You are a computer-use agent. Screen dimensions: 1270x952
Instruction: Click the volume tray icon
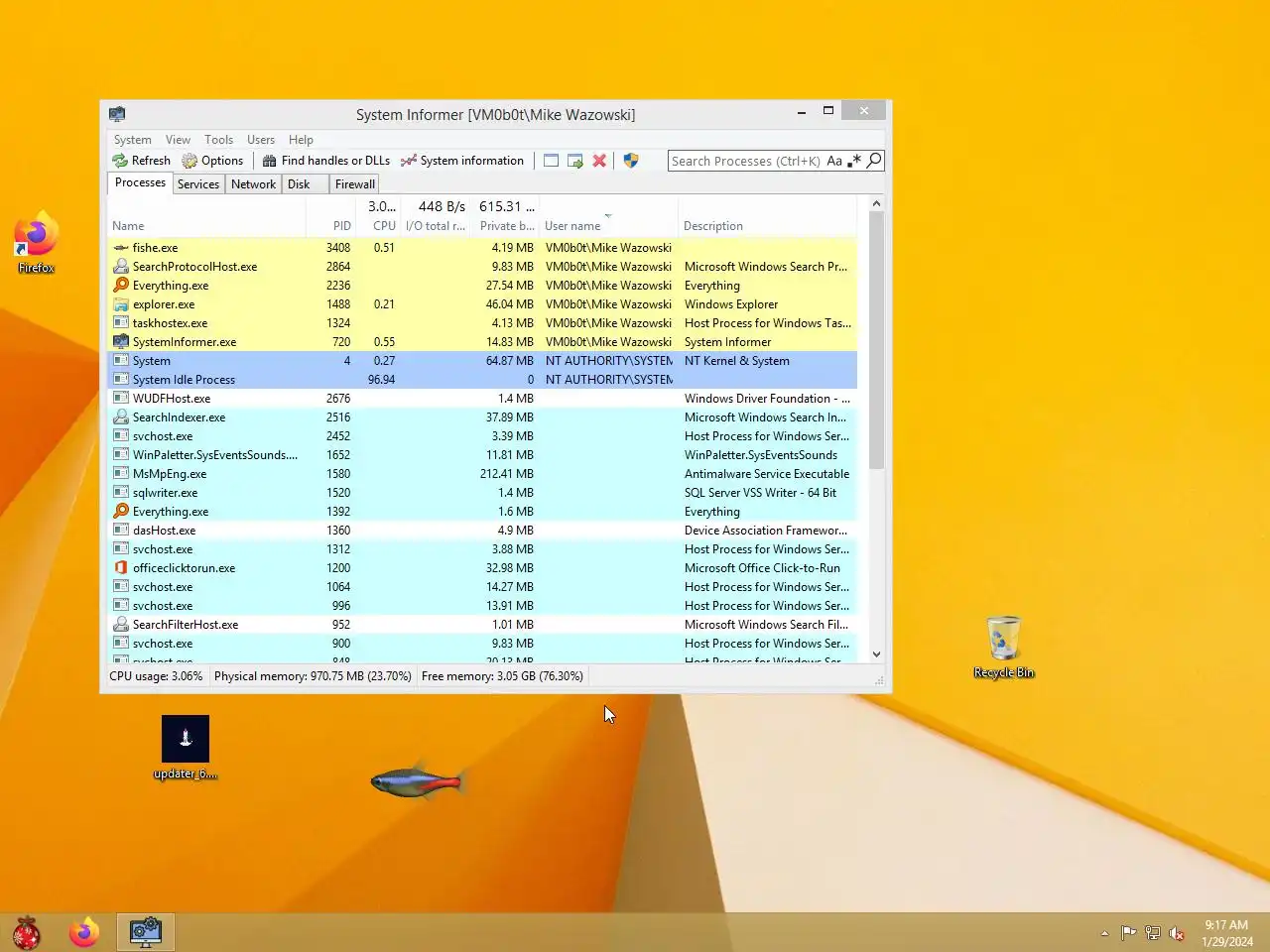click(1177, 933)
